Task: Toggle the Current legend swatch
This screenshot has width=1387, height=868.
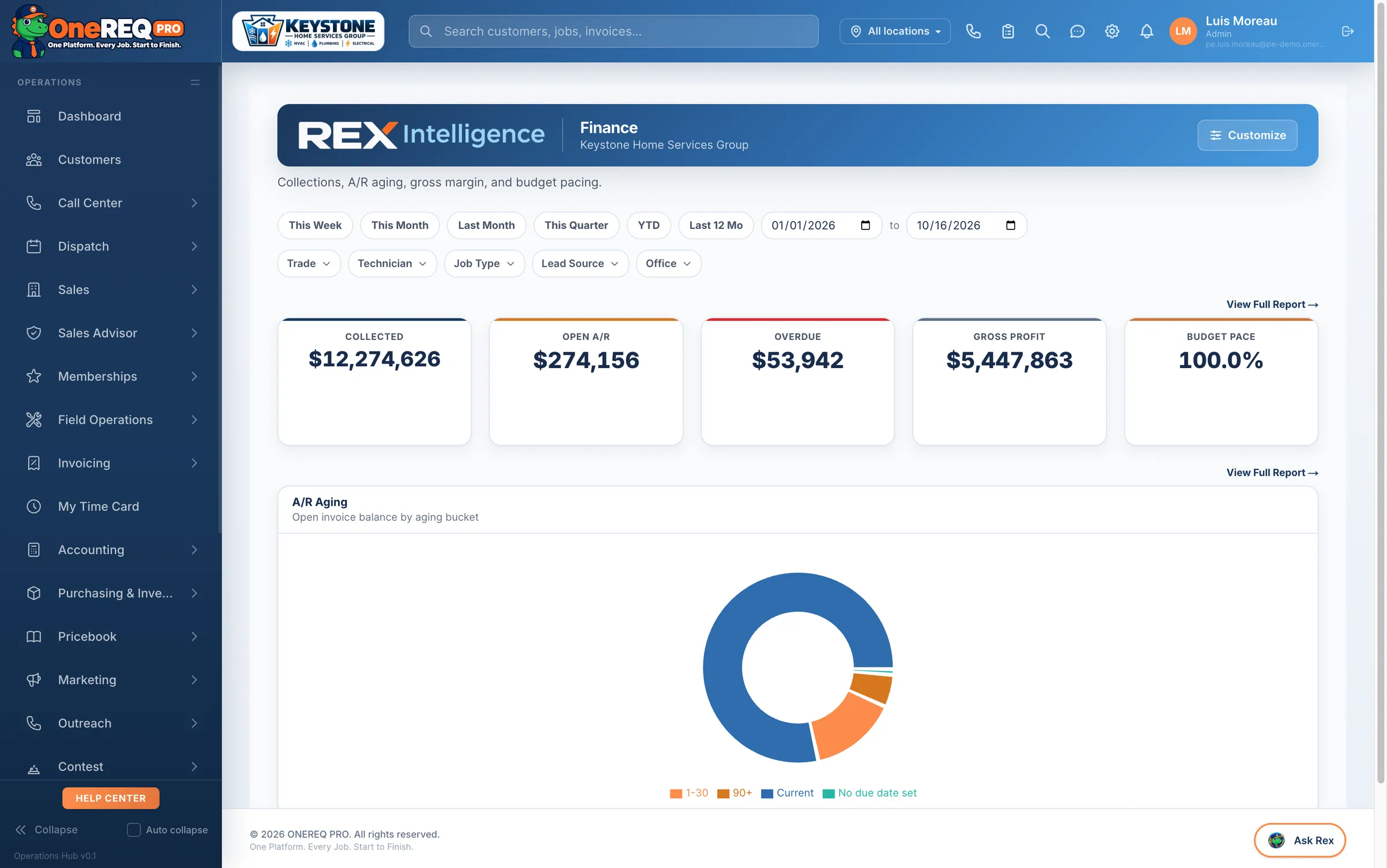Action: click(x=767, y=793)
